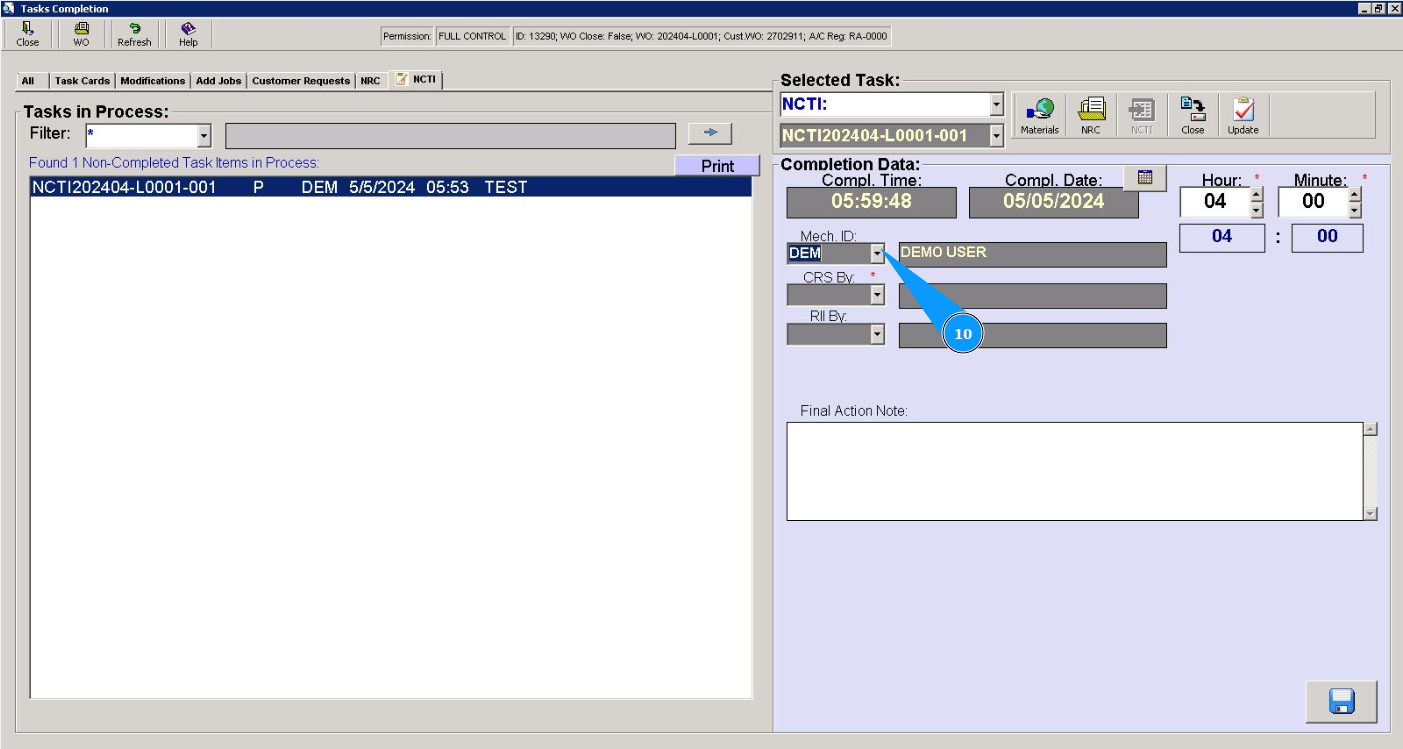
Task: Increase the Minute value with up arrow
Action: [x=1355, y=194]
